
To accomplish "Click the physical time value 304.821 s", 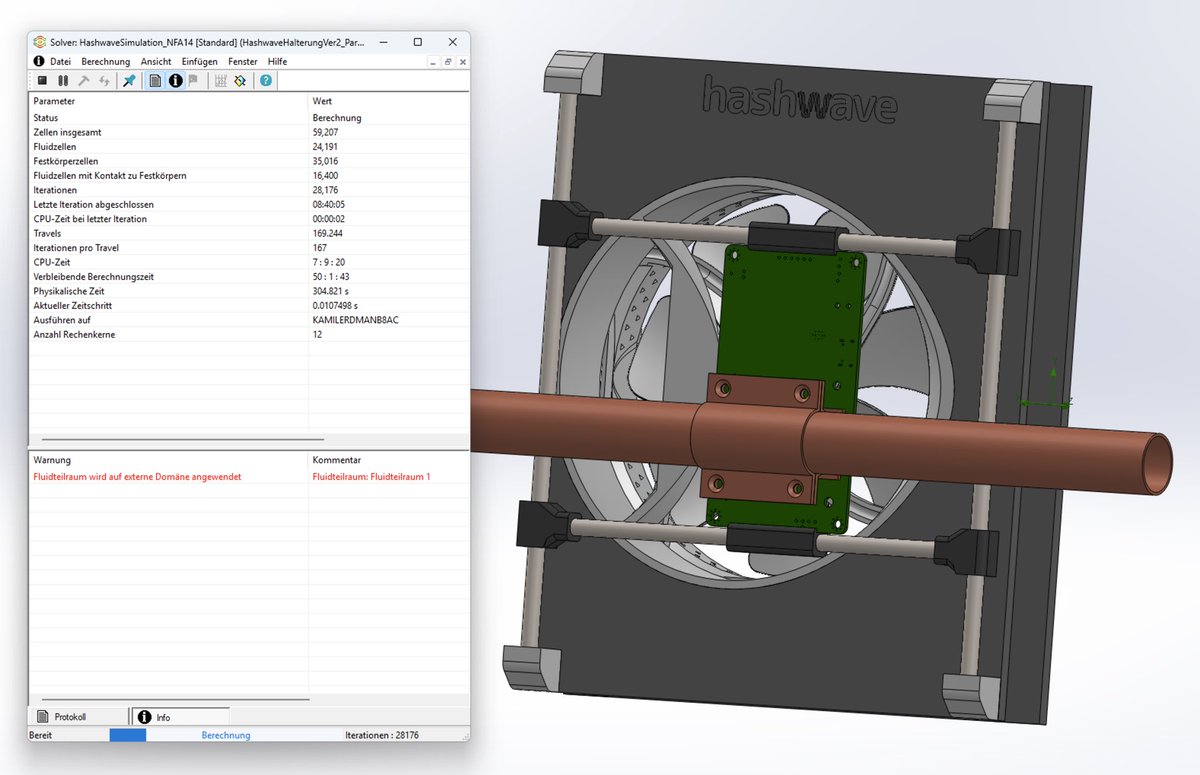I will pos(330,291).
